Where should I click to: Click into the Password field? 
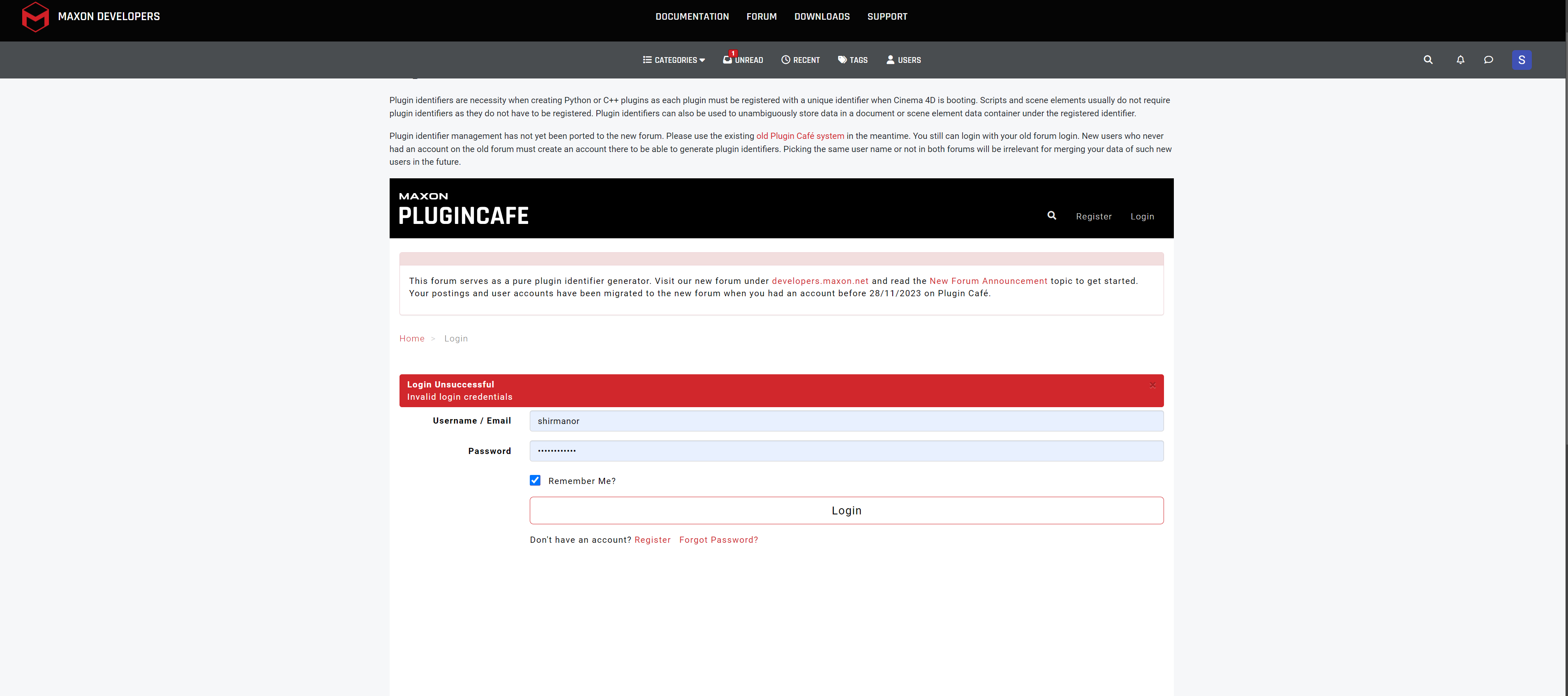[x=846, y=451]
